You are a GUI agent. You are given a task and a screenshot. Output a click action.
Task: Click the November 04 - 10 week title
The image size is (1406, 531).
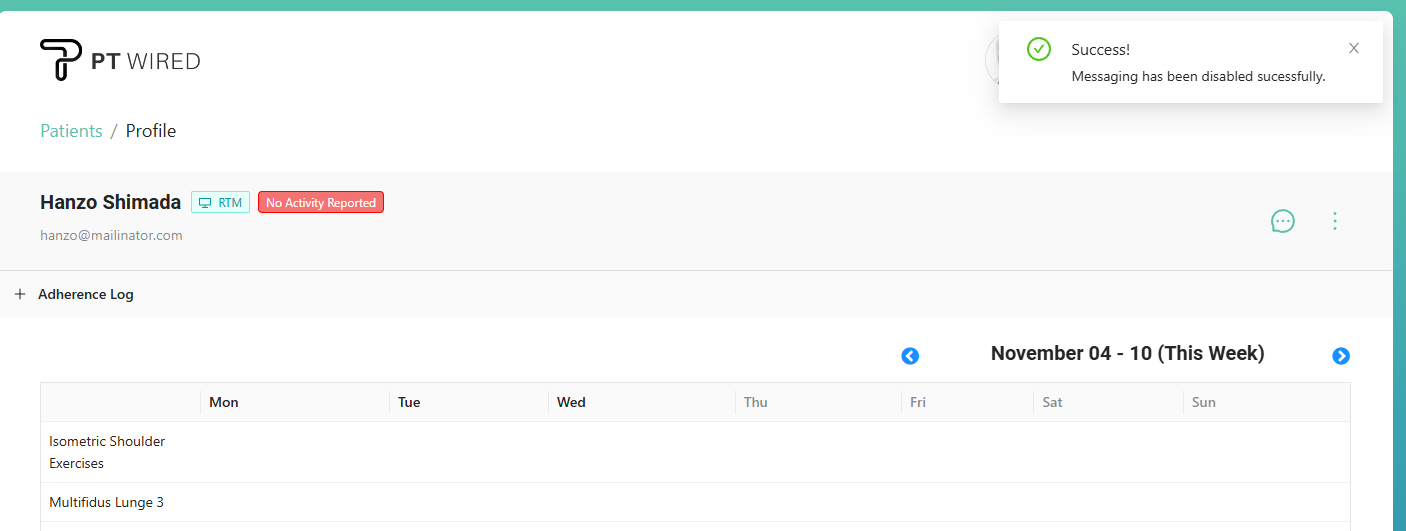(1127, 353)
